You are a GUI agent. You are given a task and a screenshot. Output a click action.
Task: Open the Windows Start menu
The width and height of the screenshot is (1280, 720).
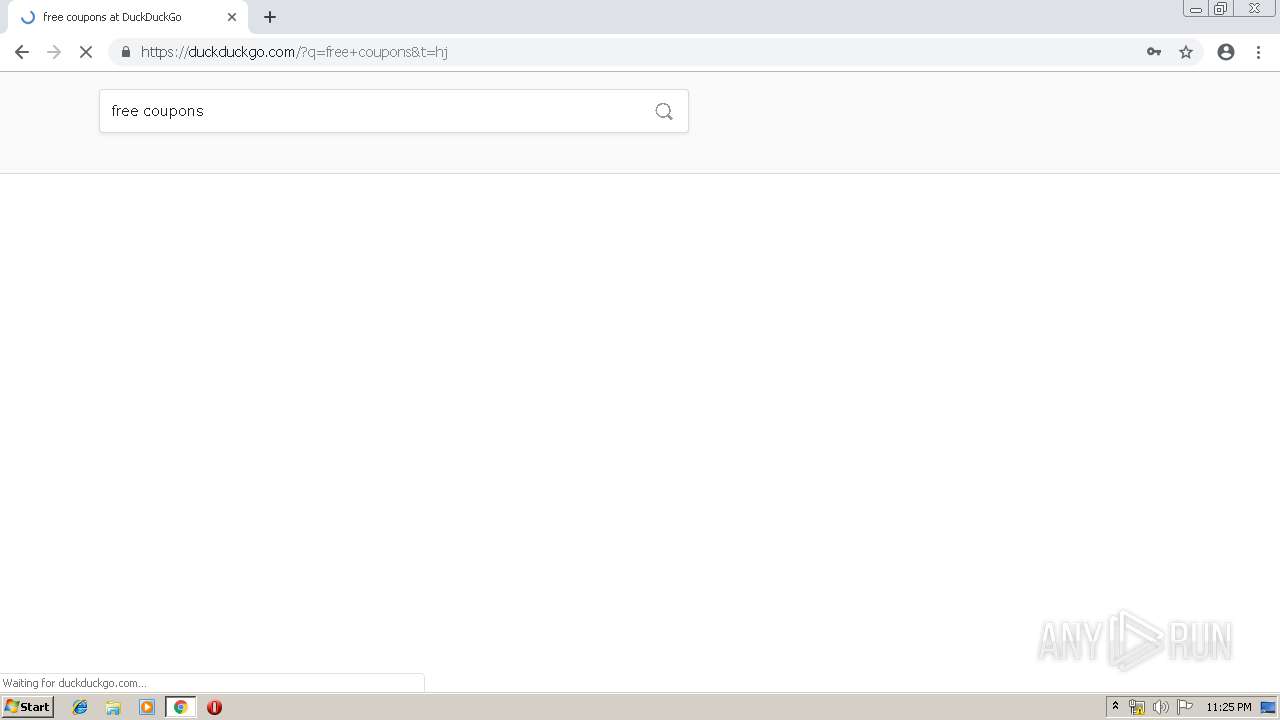click(x=28, y=707)
